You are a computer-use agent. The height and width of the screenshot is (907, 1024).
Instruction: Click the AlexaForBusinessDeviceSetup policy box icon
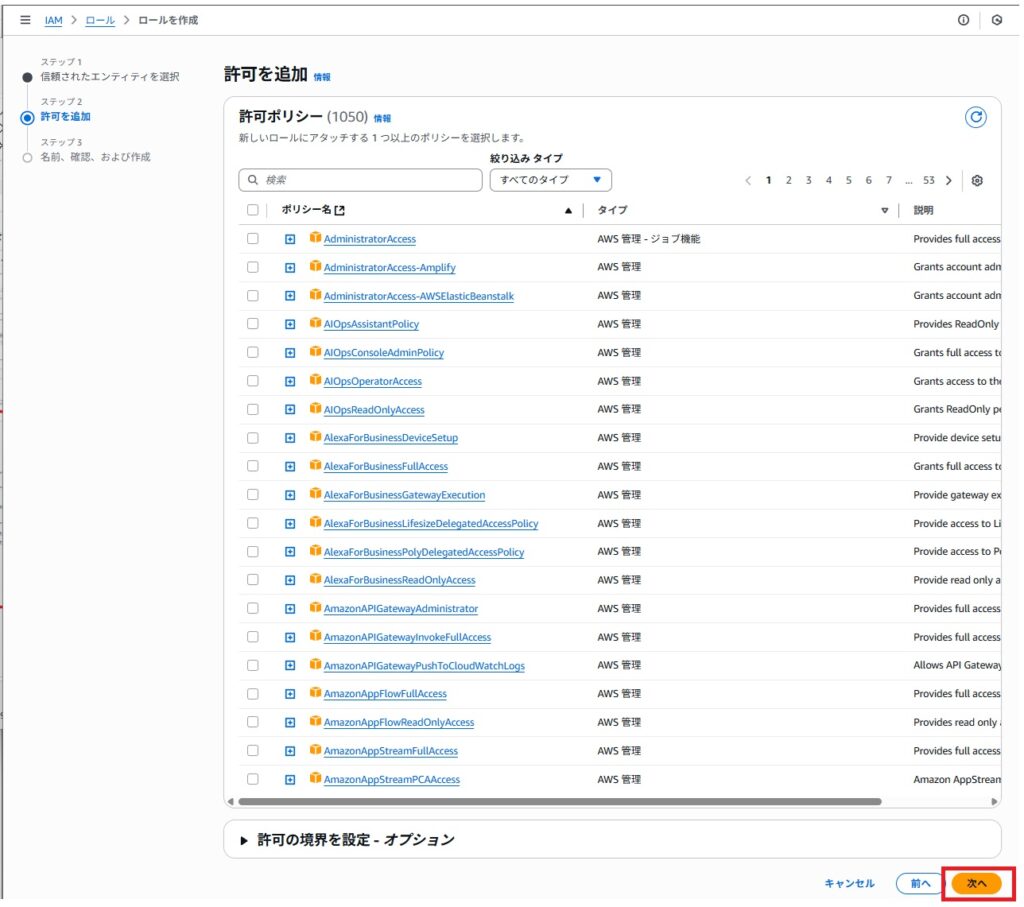coord(315,436)
